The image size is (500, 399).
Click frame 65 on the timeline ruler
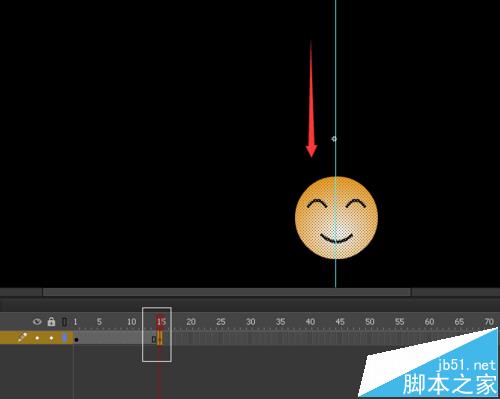459,322
